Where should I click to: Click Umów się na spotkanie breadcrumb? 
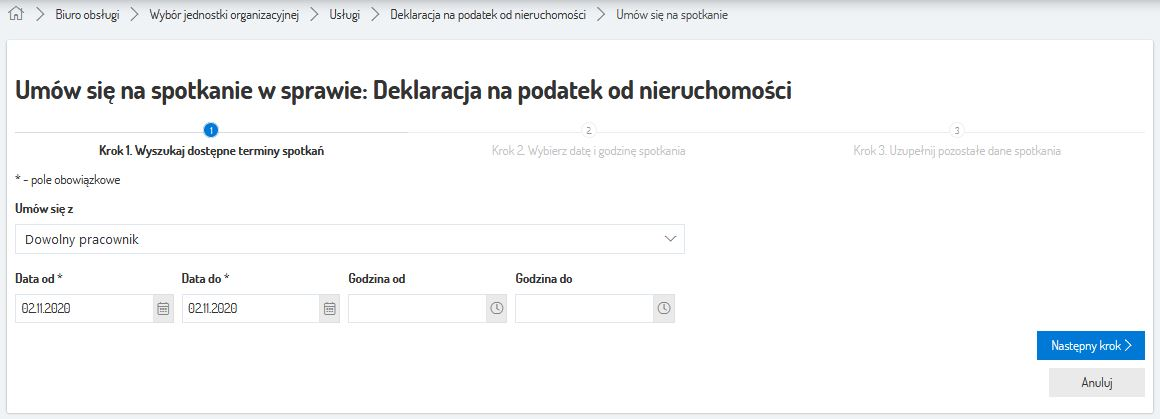click(x=672, y=16)
